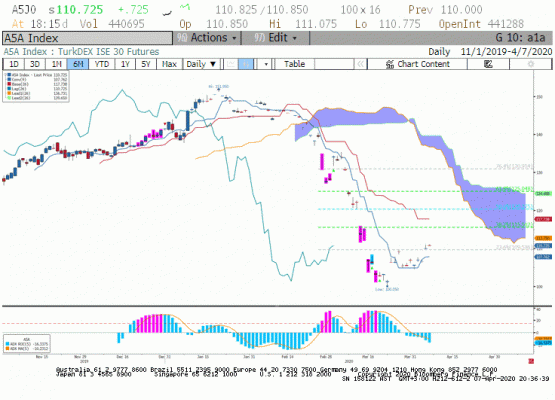Select the line chart type icon
Viewport: 555px width, 400px height.
click(231, 64)
